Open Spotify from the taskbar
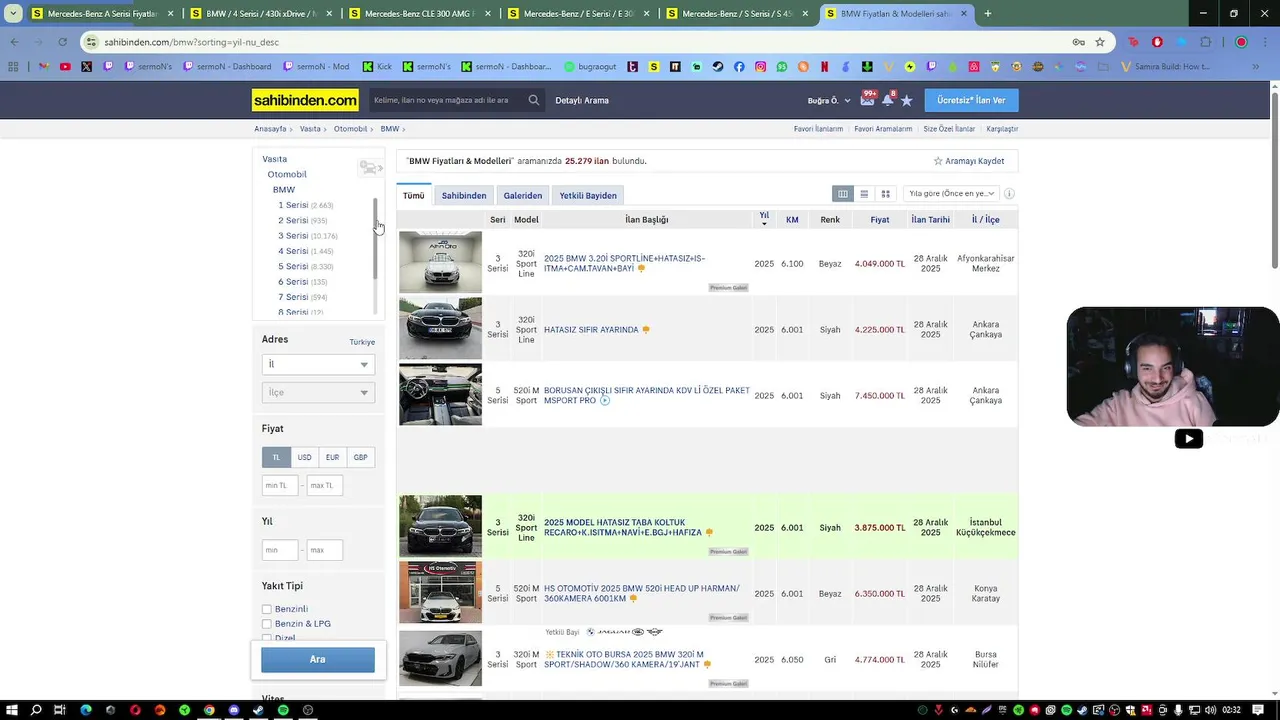1280x720 pixels. [x=283, y=710]
